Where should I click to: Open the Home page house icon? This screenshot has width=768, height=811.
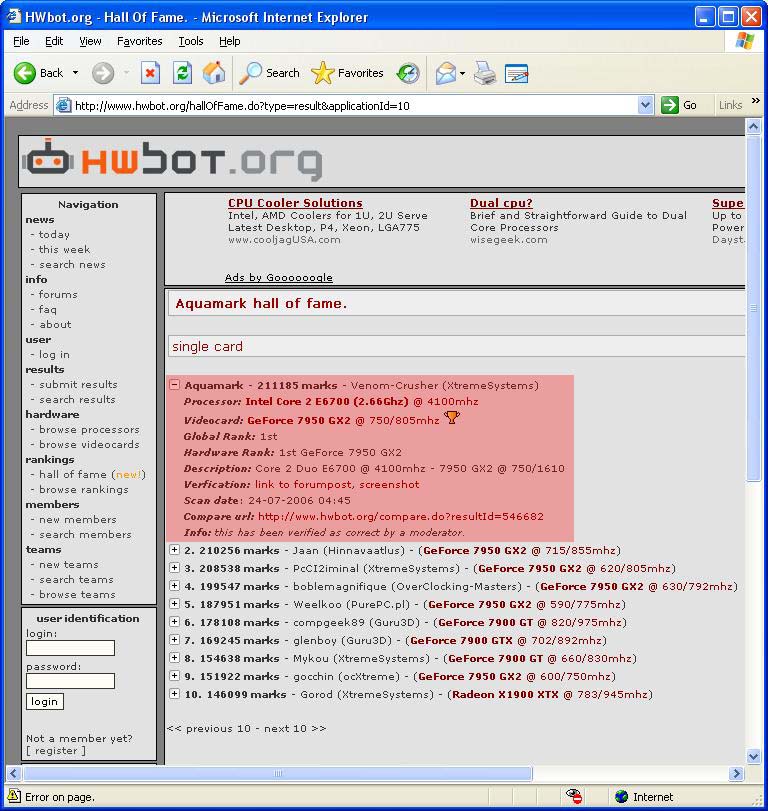click(x=214, y=72)
